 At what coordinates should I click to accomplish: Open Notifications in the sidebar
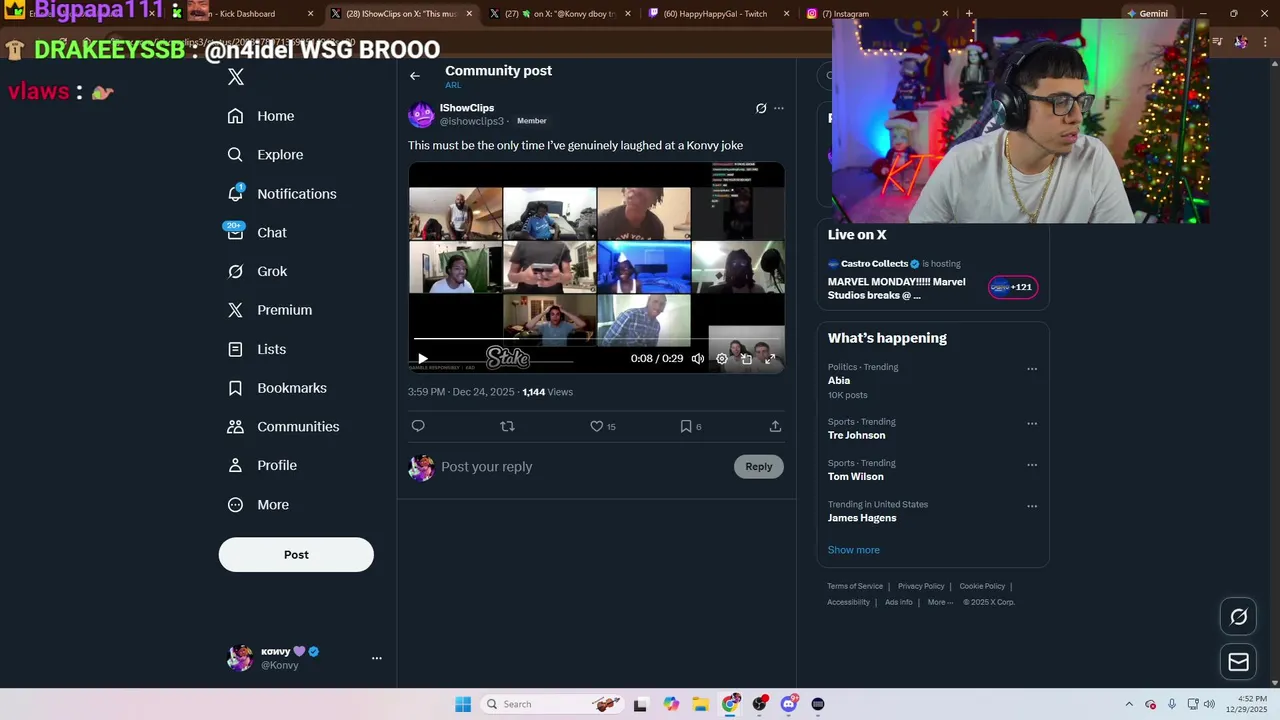click(282, 194)
